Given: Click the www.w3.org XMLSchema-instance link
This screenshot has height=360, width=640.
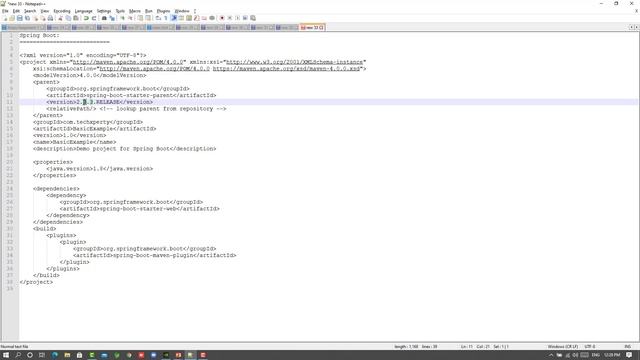Looking at the screenshot, I should pos(294,62).
